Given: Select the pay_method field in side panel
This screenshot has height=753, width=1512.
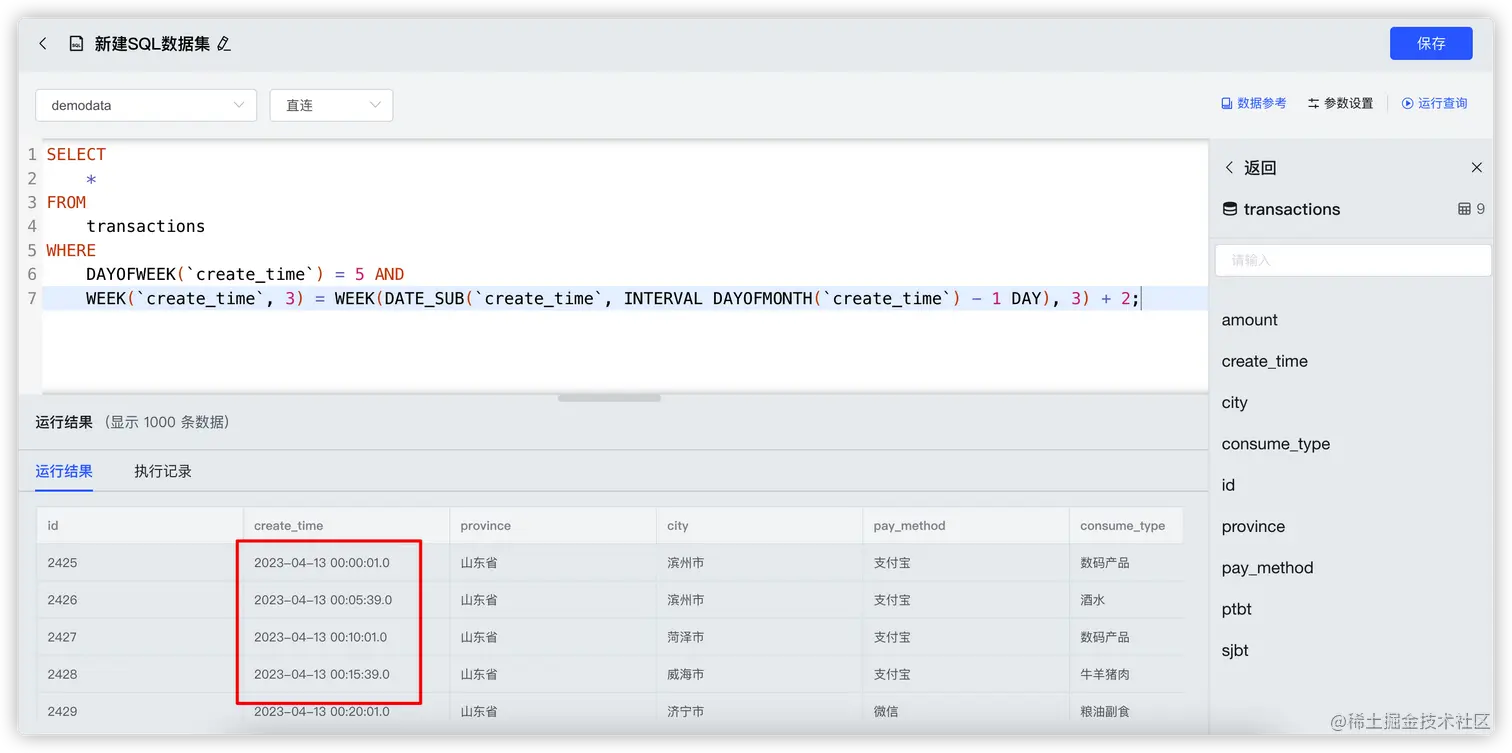Looking at the screenshot, I should (1267, 568).
